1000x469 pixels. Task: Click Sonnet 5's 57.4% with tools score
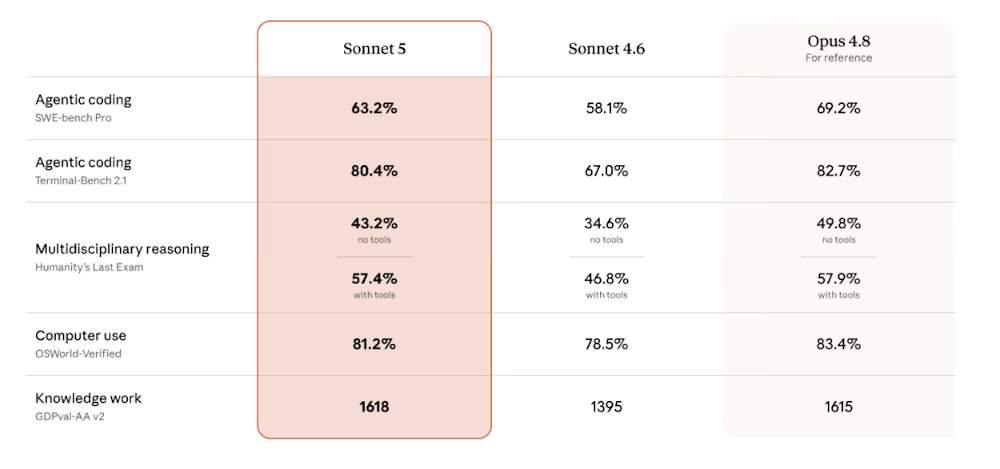pyautogui.click(x=374, y=279)
